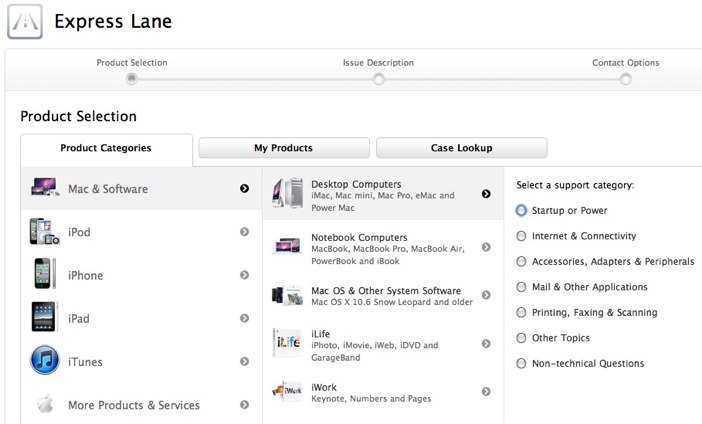Click the Express Lane road logo icon
The width and height of the screenshot is (702, 424).
25,21
